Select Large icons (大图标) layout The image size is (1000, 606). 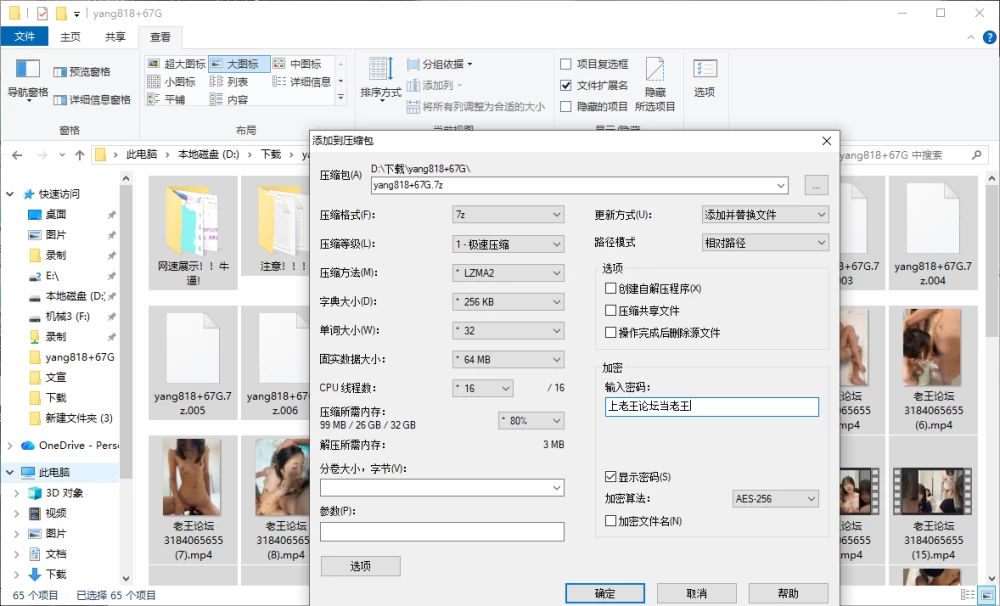(239, 64)
